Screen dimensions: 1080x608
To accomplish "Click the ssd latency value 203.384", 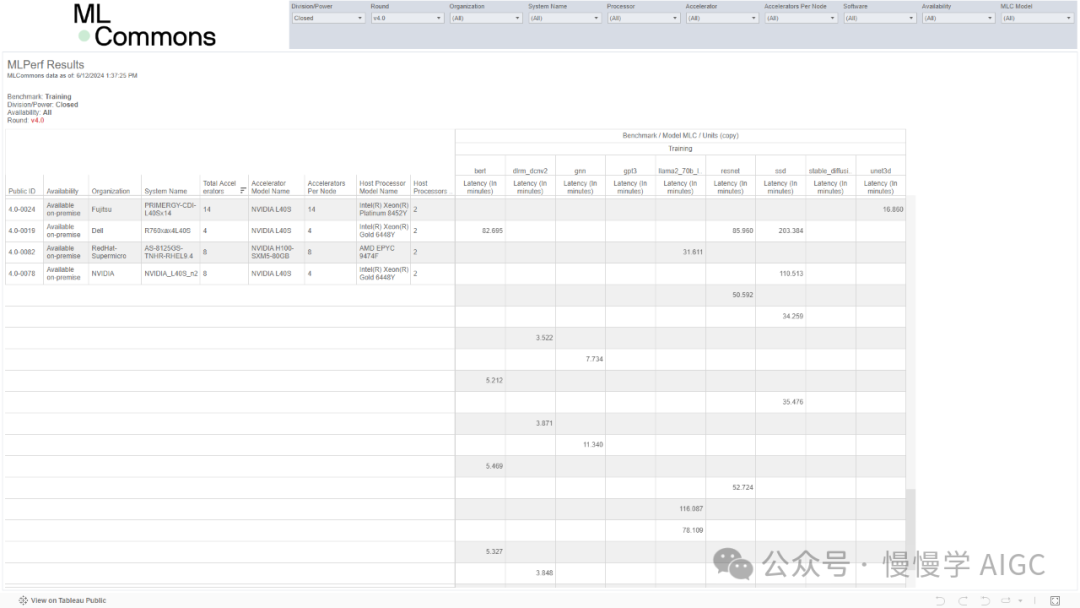I will tap(791, 231).
